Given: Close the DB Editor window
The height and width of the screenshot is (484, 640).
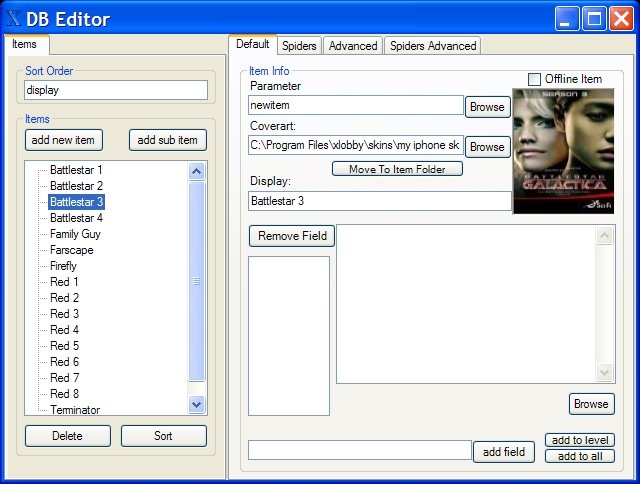Looking at the screenshot, I should coord(621,19).
